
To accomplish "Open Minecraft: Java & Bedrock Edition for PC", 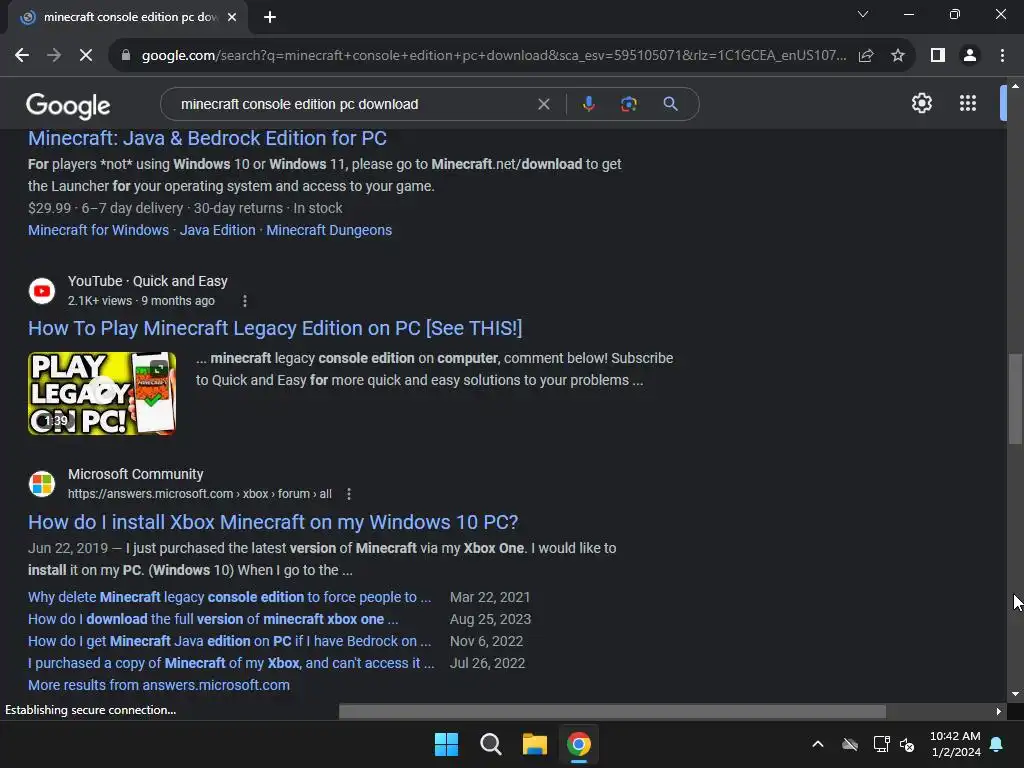I will point(208,138).
